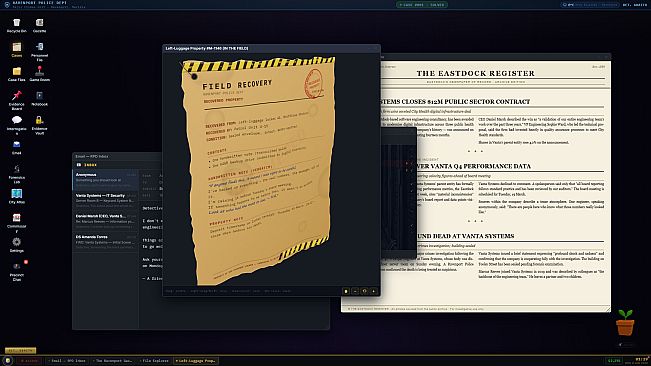Open the Case Files folder icon
Screen dimensions: 651x366
click(x=17, y=73)
